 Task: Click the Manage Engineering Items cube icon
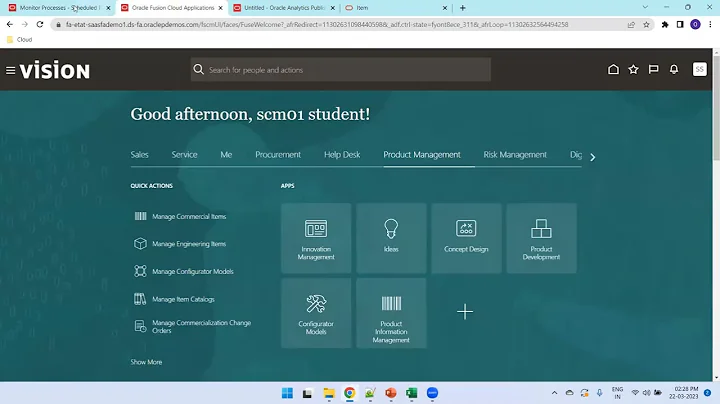click(141, 244)
